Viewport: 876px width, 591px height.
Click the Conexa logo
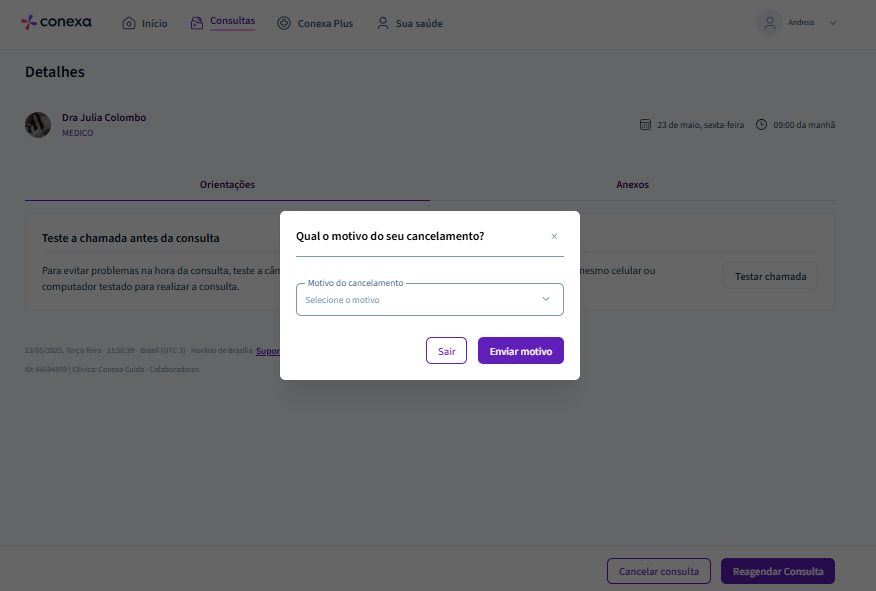[x=56, y=22]
